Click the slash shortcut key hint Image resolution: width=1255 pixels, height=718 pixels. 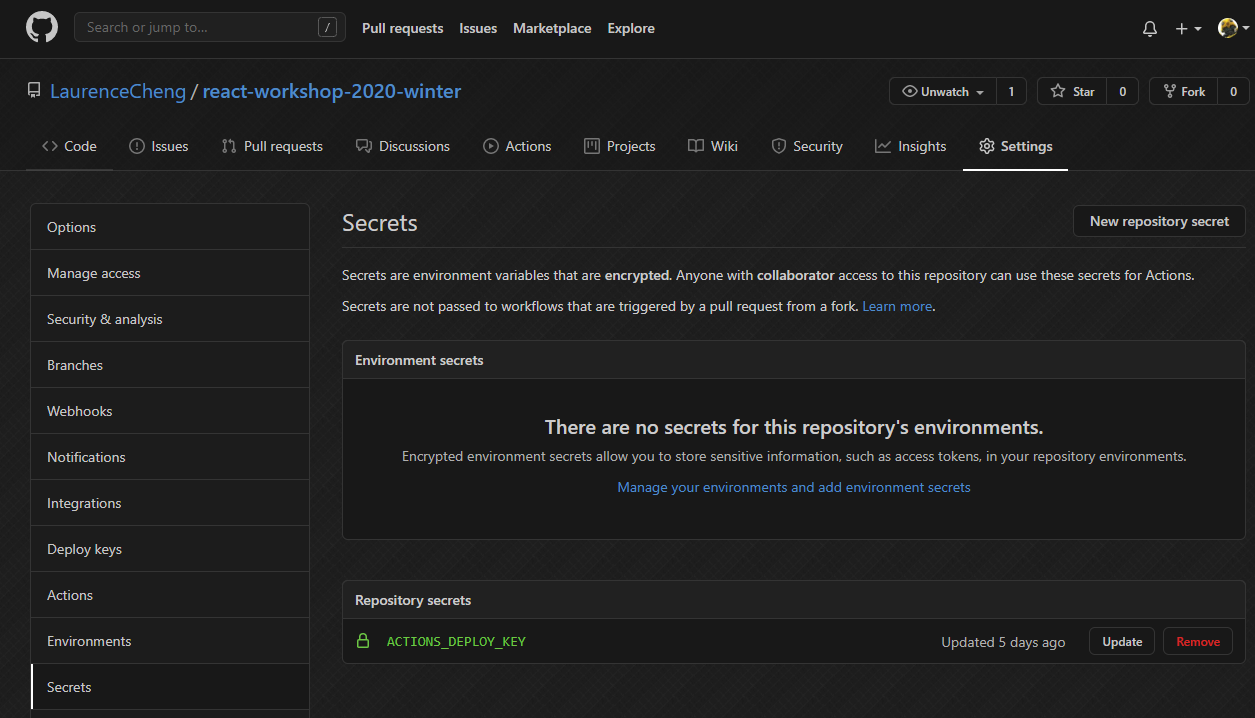click(x=327, y=28)
